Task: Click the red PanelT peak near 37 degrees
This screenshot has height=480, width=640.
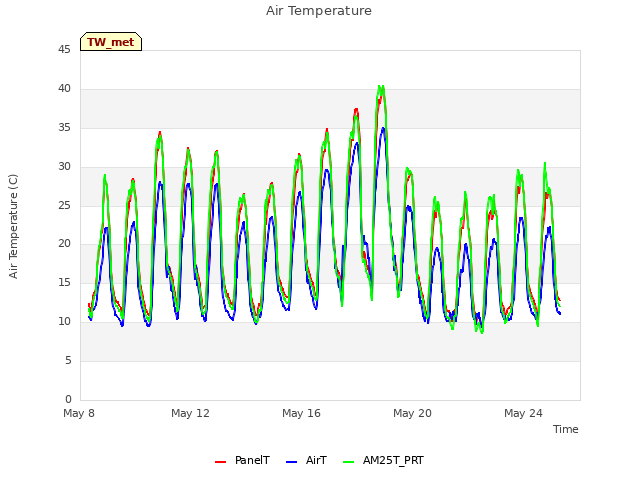Action: pos(357,109)
